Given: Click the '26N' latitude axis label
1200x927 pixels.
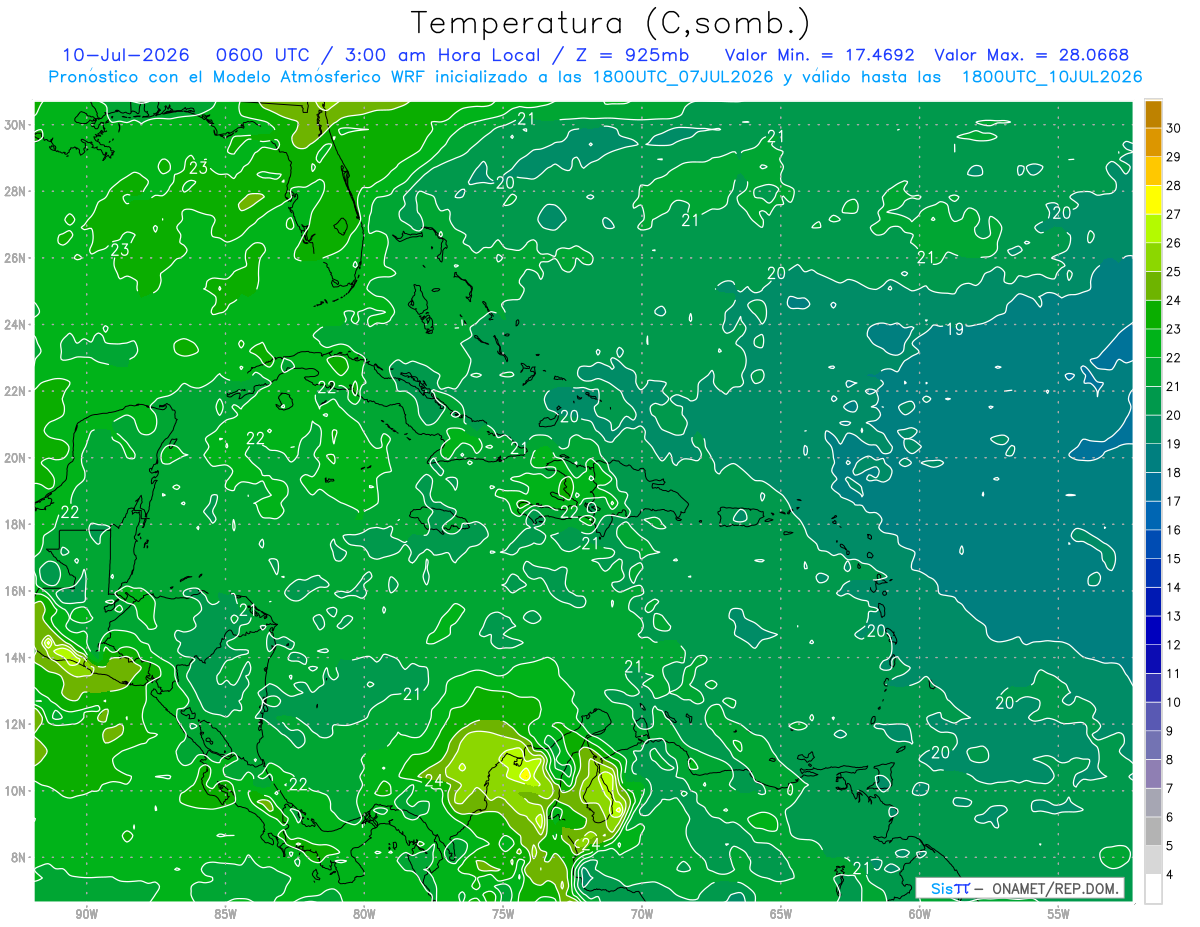Looking at the screenshot, I should coord(16,258).
